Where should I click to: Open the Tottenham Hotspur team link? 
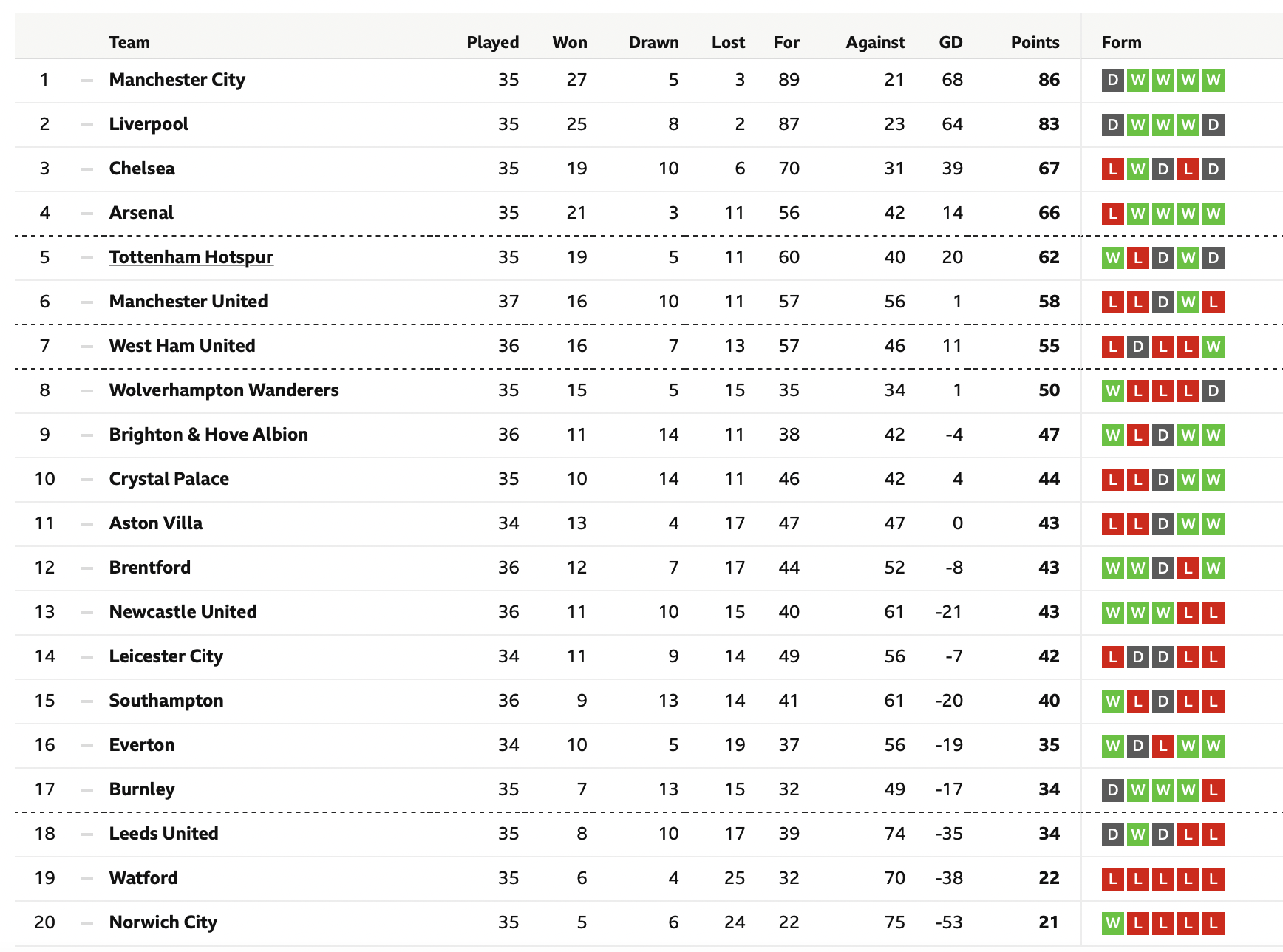pyautogui.click(x=191, y=257)
